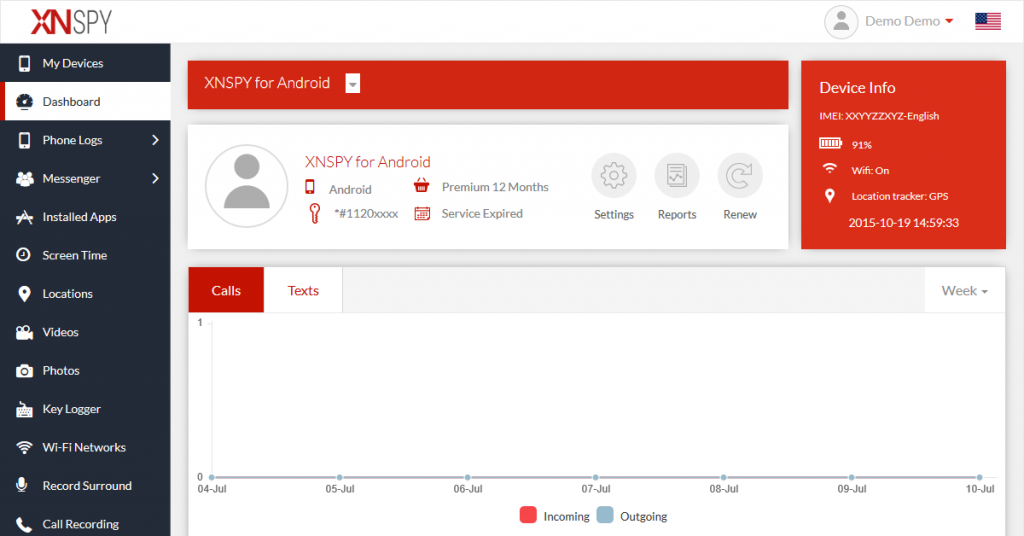Screen dimensions: 1024x536
Task: Click the Premium 12 Months text
Action: pos(495,187)
